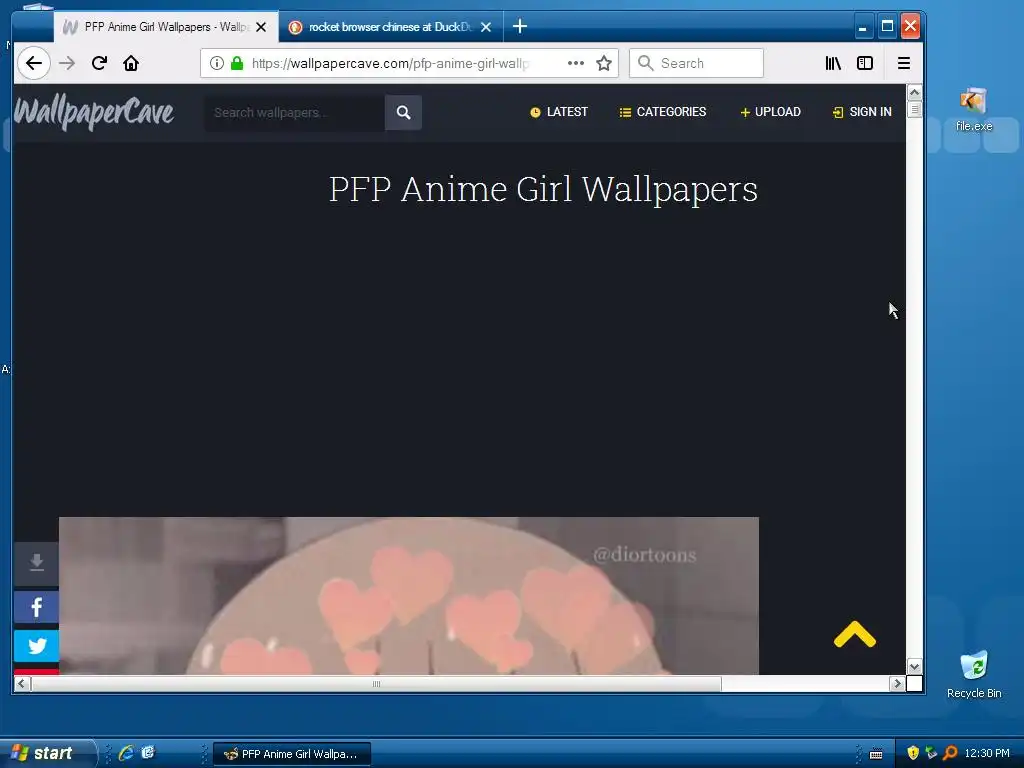Open the Library icon in toolbar
Image resolution: width=1024 pixels, height=768 pixels.
pyautogui.click(x=833, y=63)
